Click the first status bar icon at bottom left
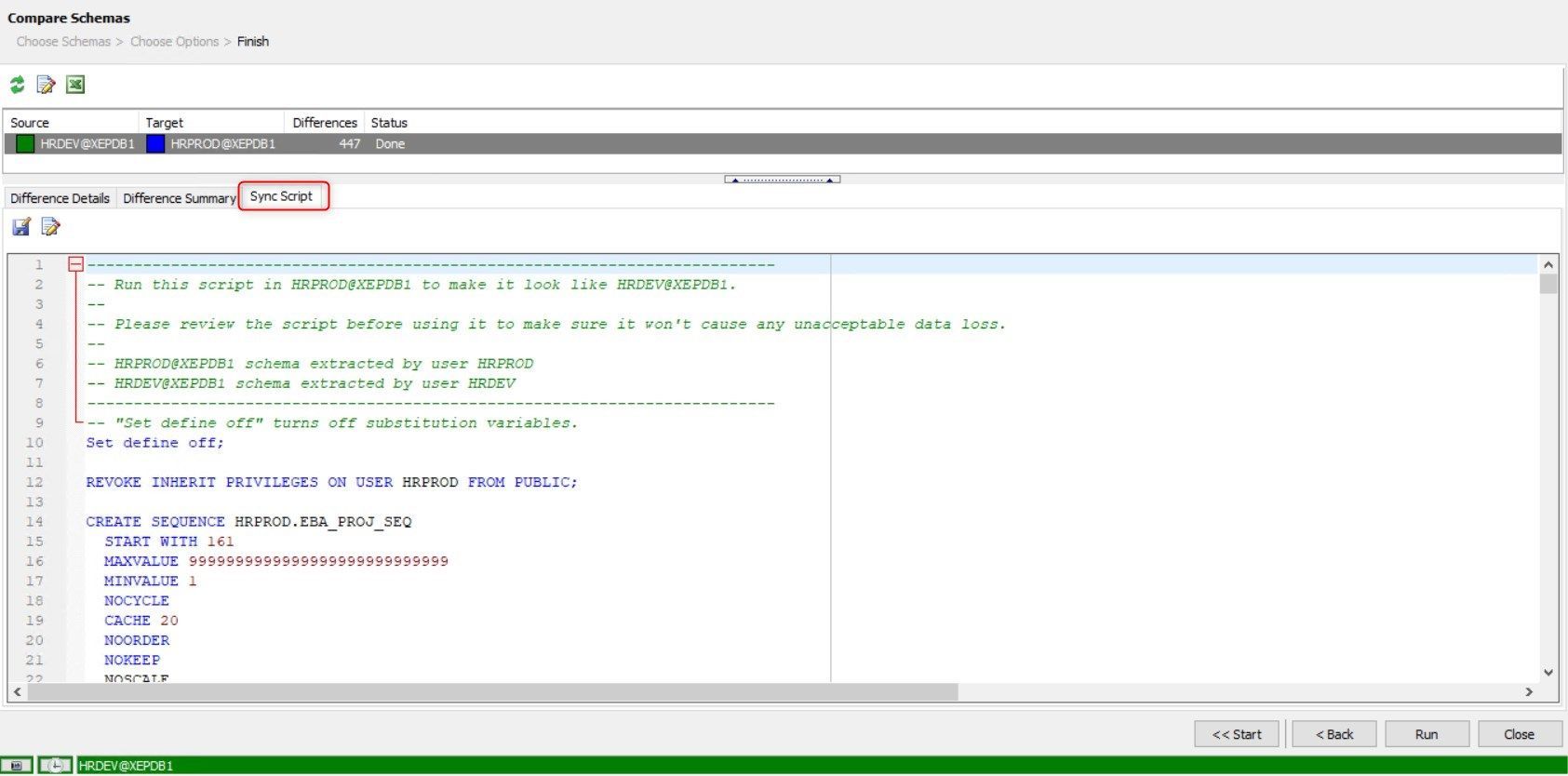 [17, 766]
